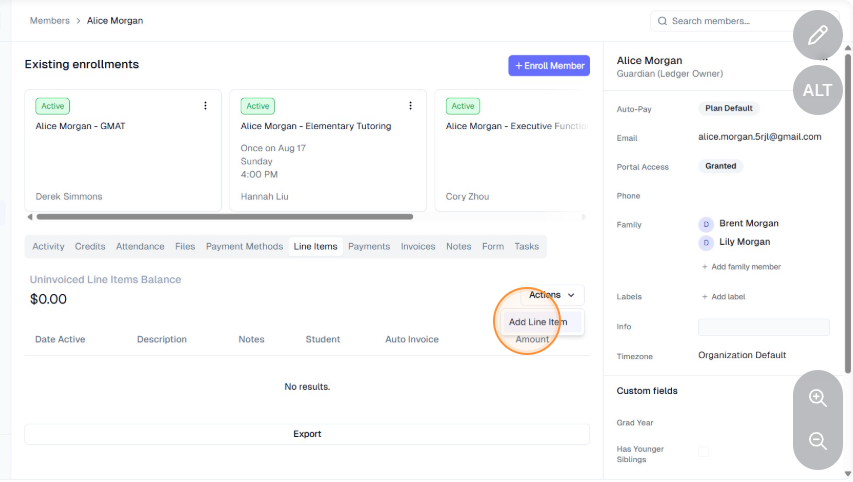This screenshot has width=853, height=482.
Task: Click the alice.morgan.5rjl@gmail.com email
Action: pyautogui.click(x=759, y=137)
